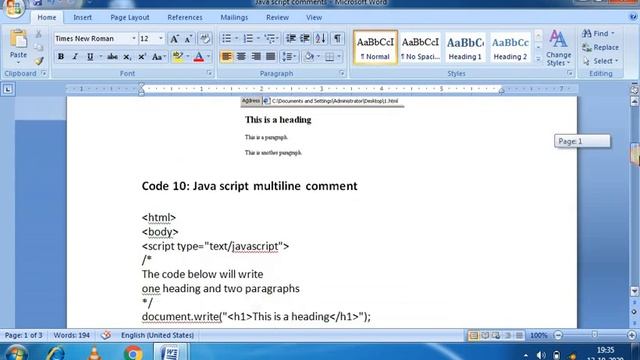Click the tab selector on ruler
Viewport: 640px width, 360px height.
(8, 89)
